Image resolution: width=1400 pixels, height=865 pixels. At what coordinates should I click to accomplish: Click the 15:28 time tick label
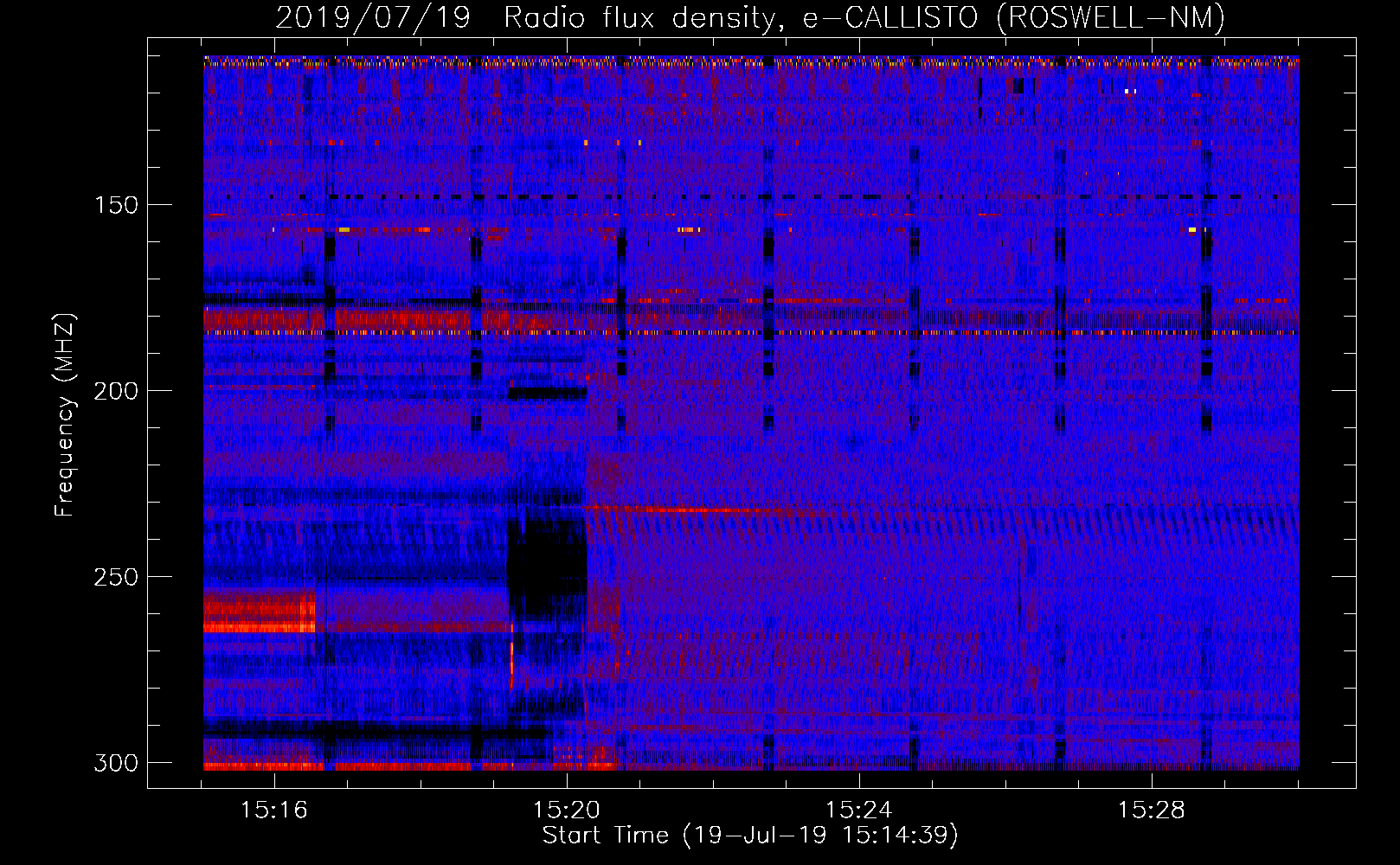tap(1152, 811)
